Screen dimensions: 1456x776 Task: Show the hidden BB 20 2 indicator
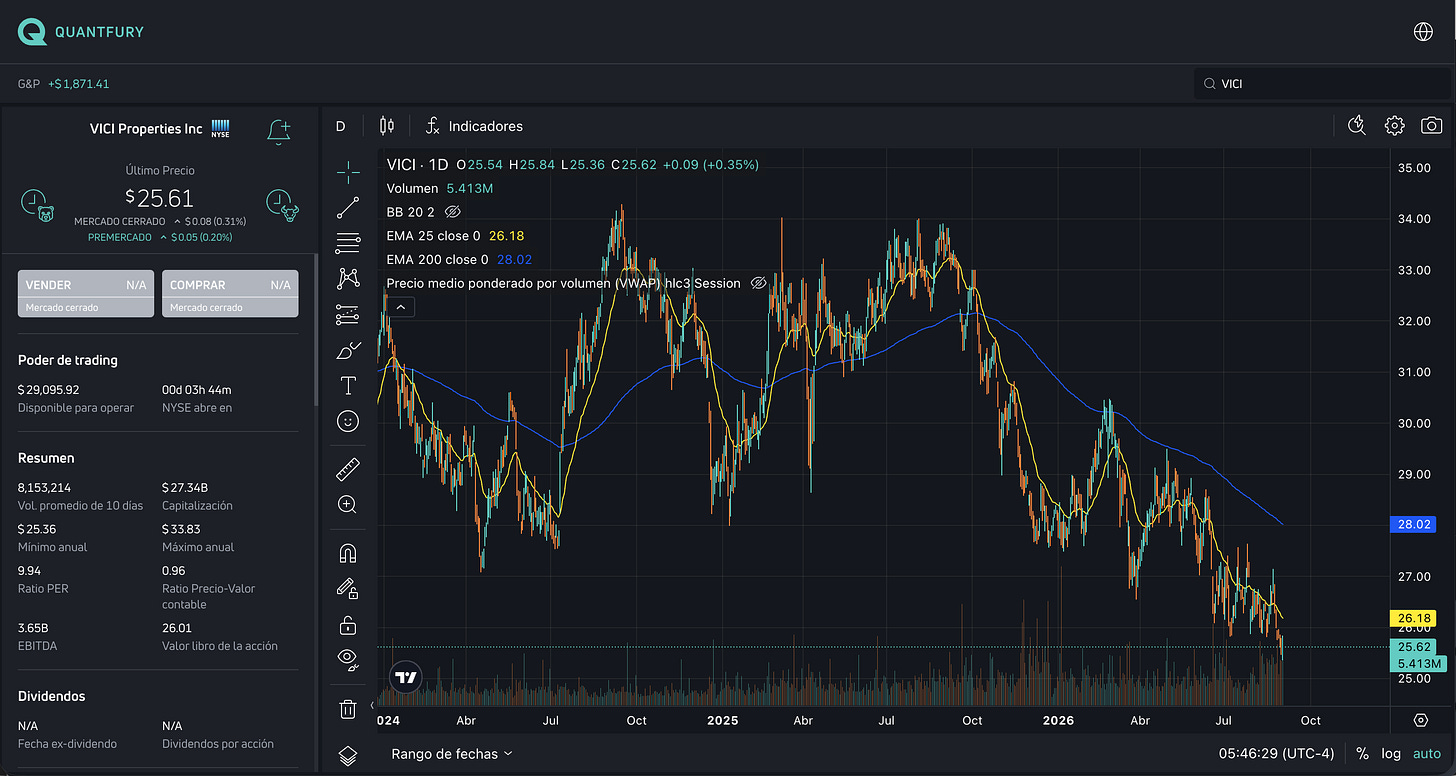click(x=452, y=212)
